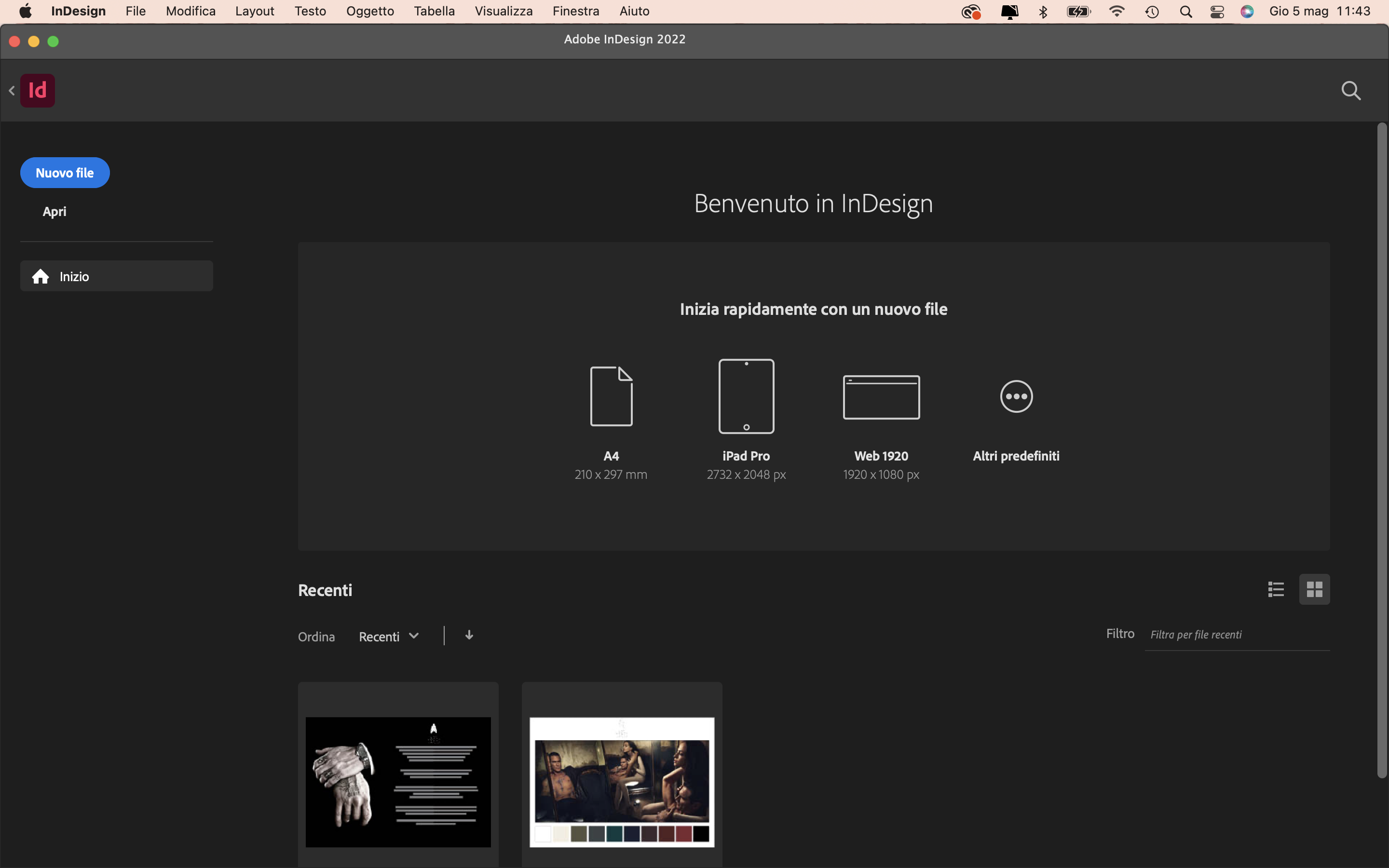Viewport: 1389px width, 868px height.
Task: Open Control Center icon
Action: [x=1217, y=12]
